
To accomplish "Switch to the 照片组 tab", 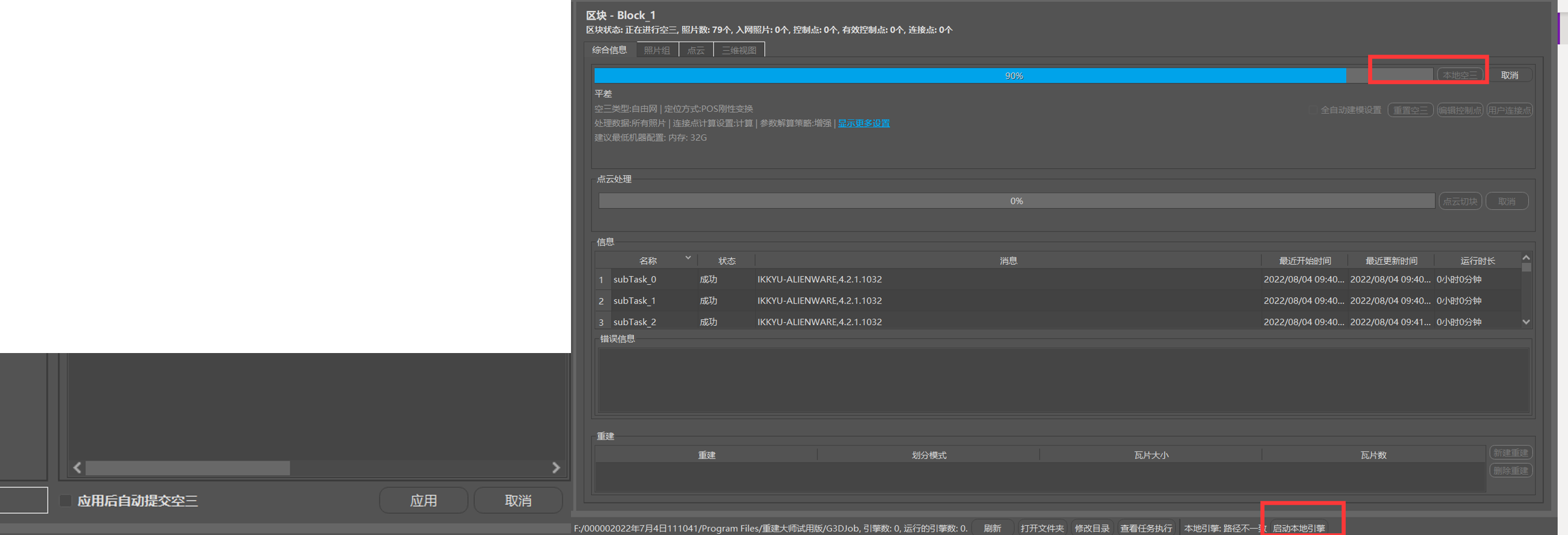I will (x=657, y=50).
